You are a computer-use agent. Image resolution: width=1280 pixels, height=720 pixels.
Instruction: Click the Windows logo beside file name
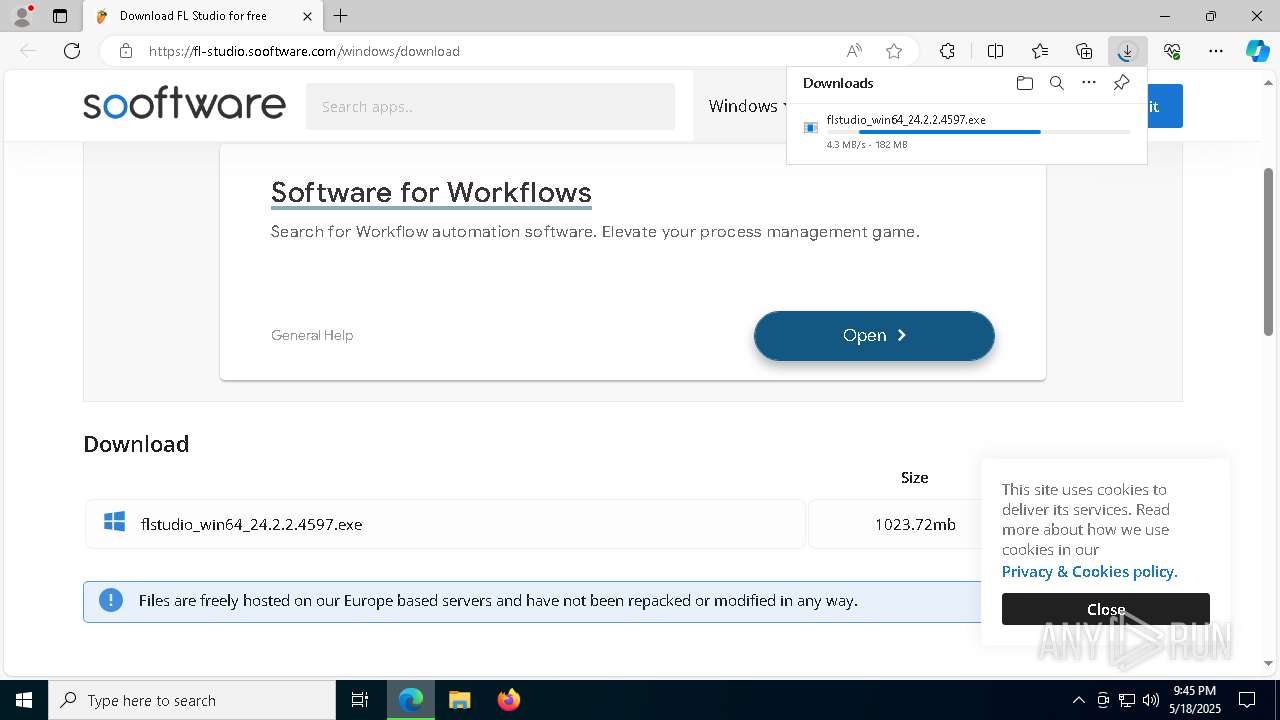coord(114,522)
